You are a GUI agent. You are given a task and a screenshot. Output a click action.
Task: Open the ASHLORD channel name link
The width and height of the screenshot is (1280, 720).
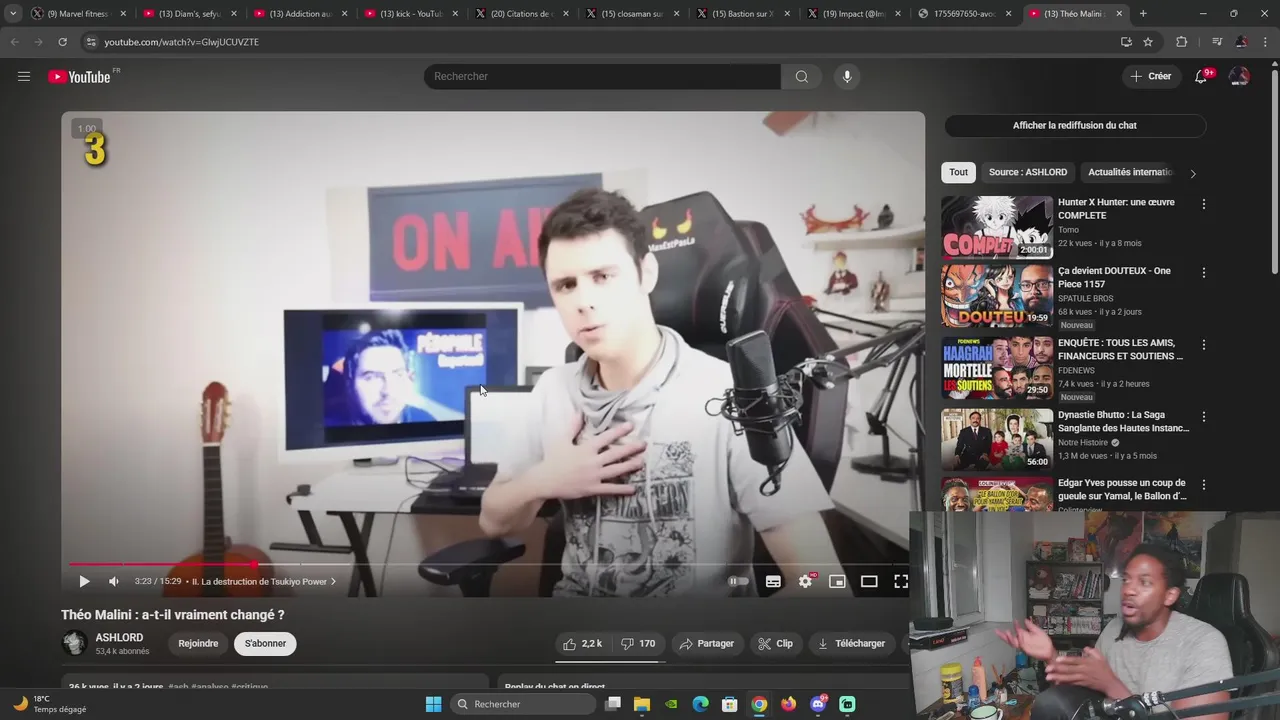tap(119, 637)
